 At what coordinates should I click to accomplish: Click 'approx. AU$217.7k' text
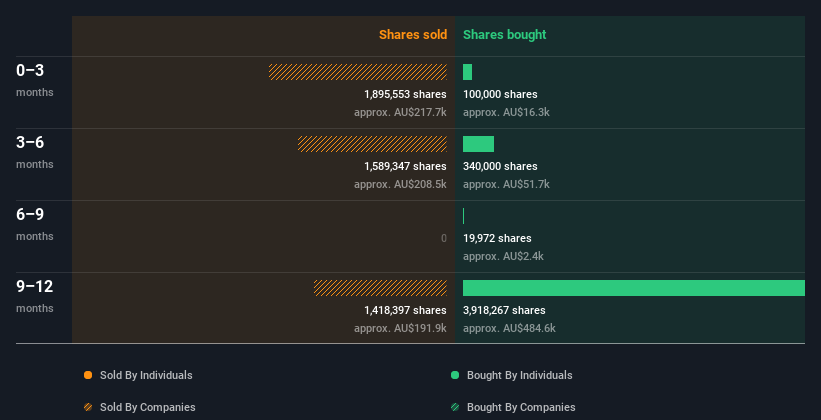(400, 112)
